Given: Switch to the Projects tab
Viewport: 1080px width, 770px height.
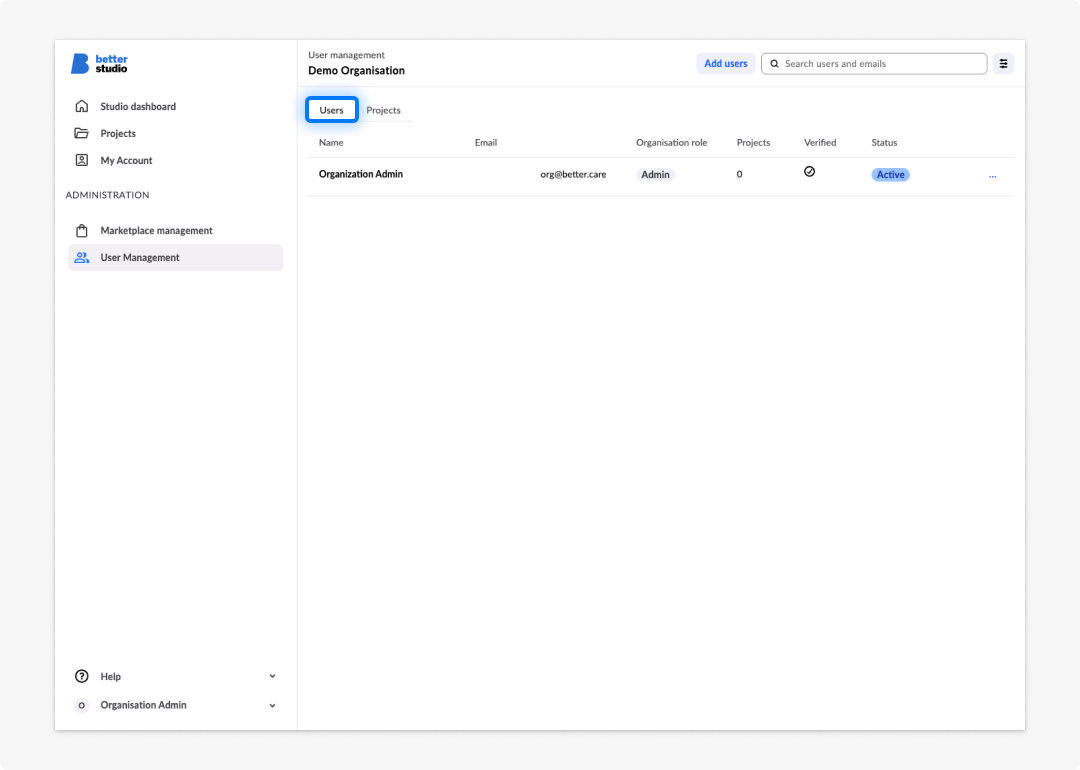Looking at the screenshot, I should coord(384,110).
